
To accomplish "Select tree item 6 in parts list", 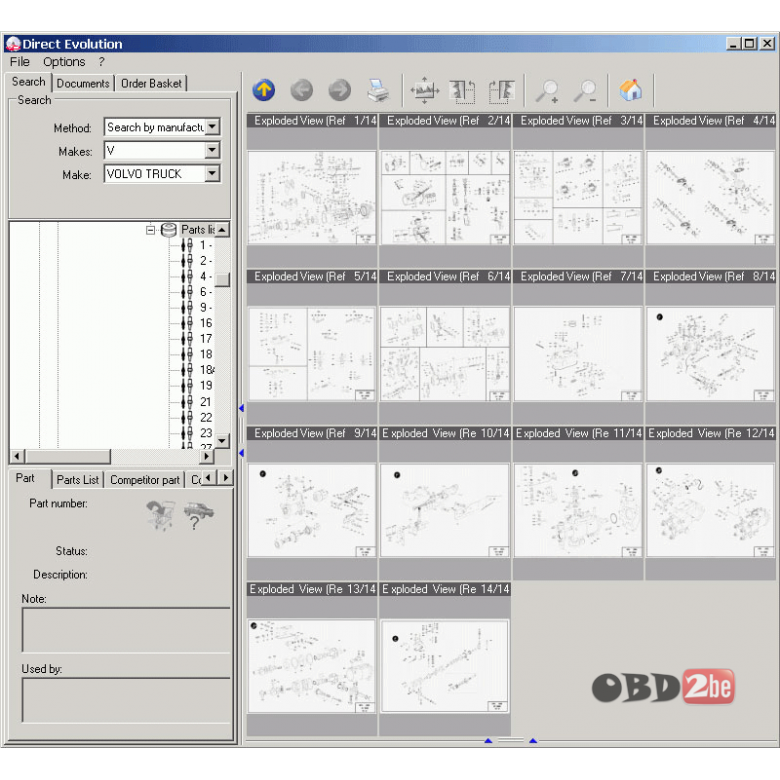I will [x=197, y=292].
